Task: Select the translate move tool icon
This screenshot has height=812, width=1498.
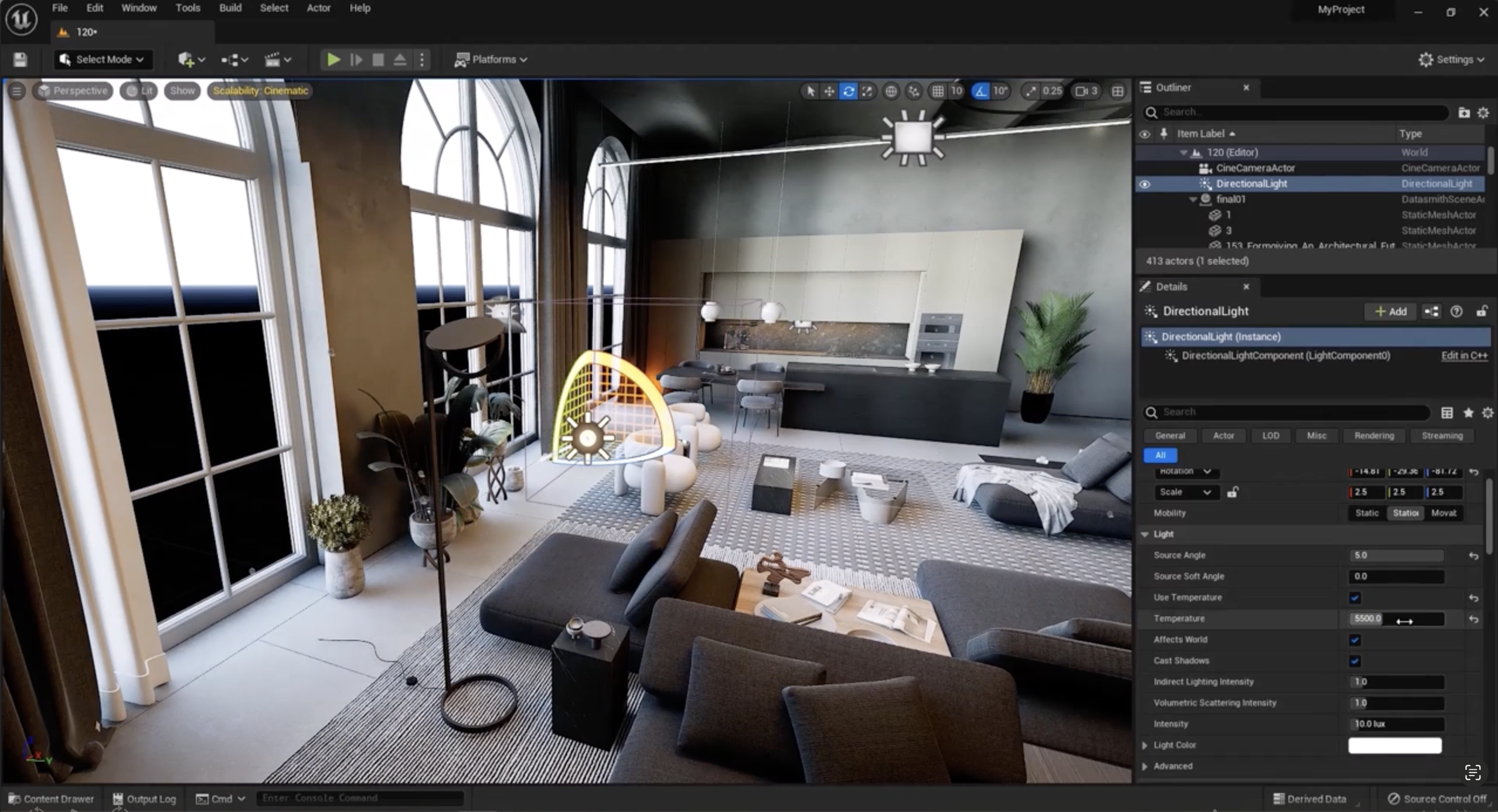Action: [829, 91]
